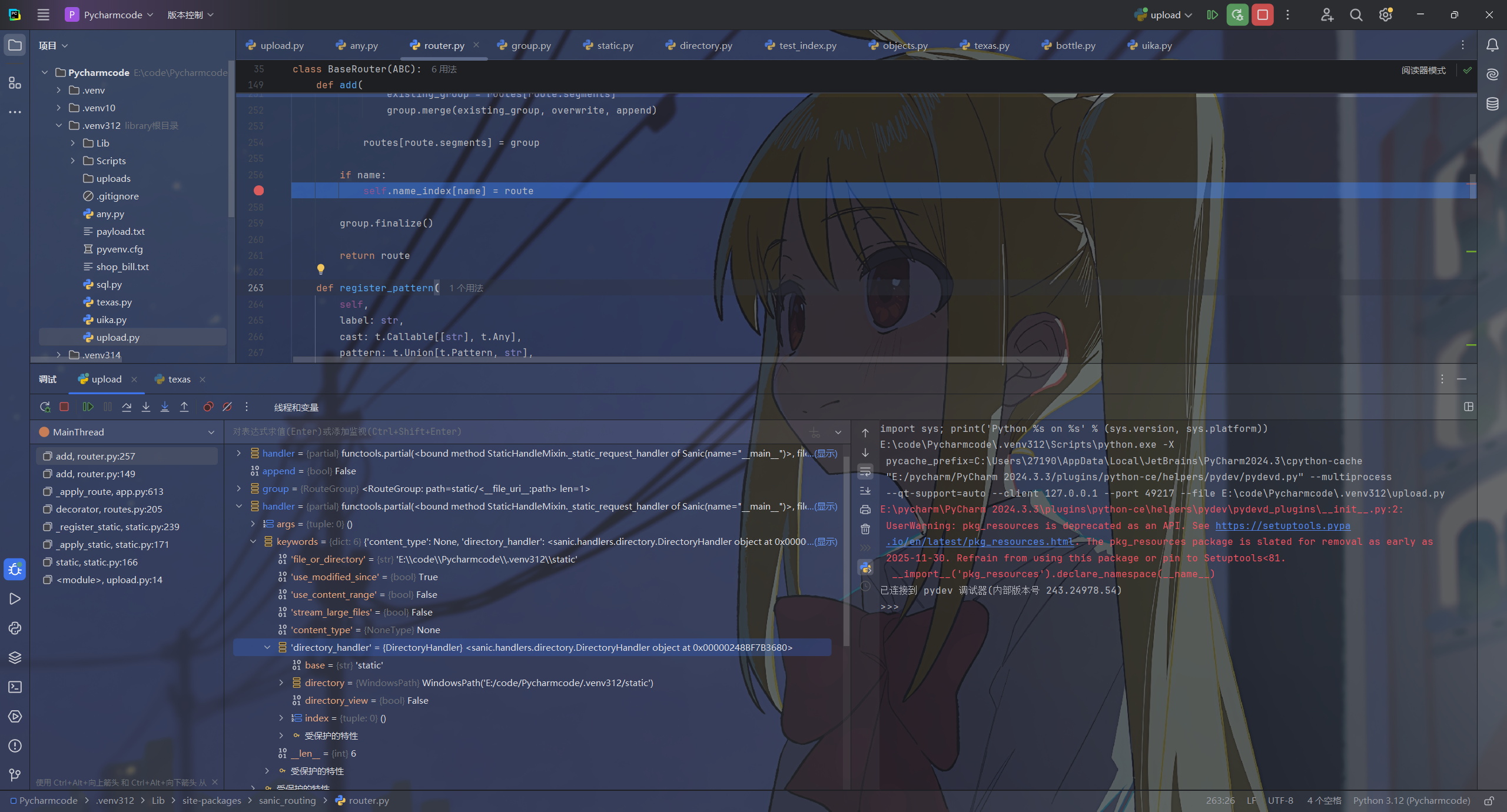
Task: Toggle soft-wrap in the console gutter
Action: click(865, 471)
